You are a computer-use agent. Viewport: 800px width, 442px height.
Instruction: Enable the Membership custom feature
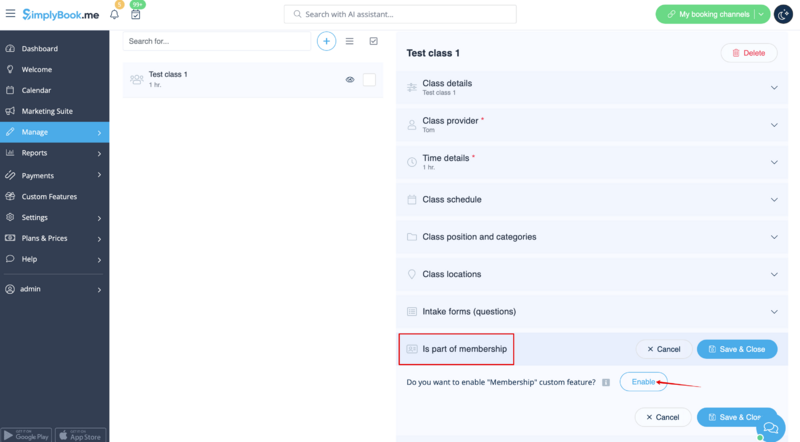643,382
